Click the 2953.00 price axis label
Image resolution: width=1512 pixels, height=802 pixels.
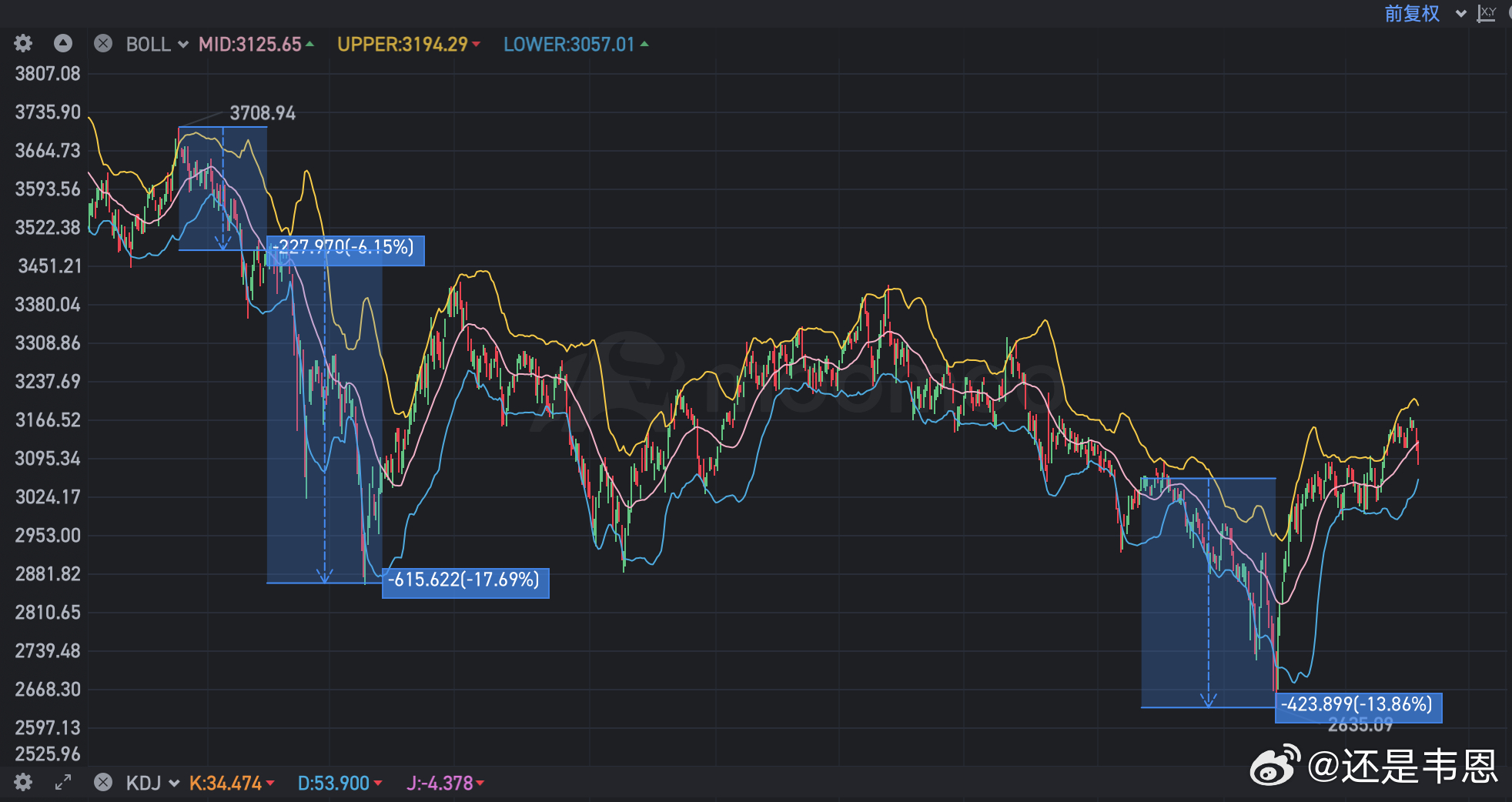[x=48, y=536]
